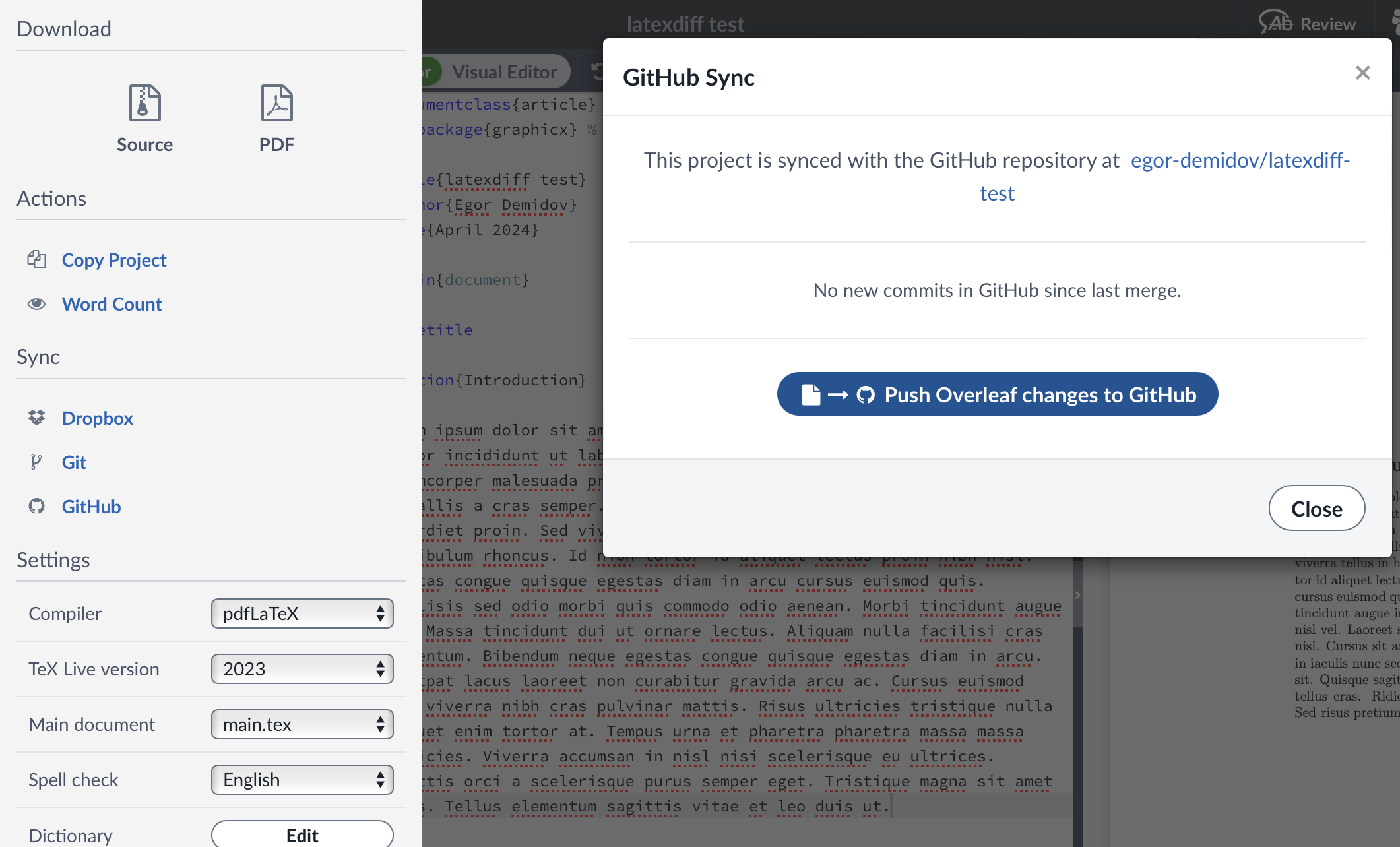Click the GitHub sync icon in sidebar
The width and height of the screenshot is (1400, 847).
coord(36,506)
